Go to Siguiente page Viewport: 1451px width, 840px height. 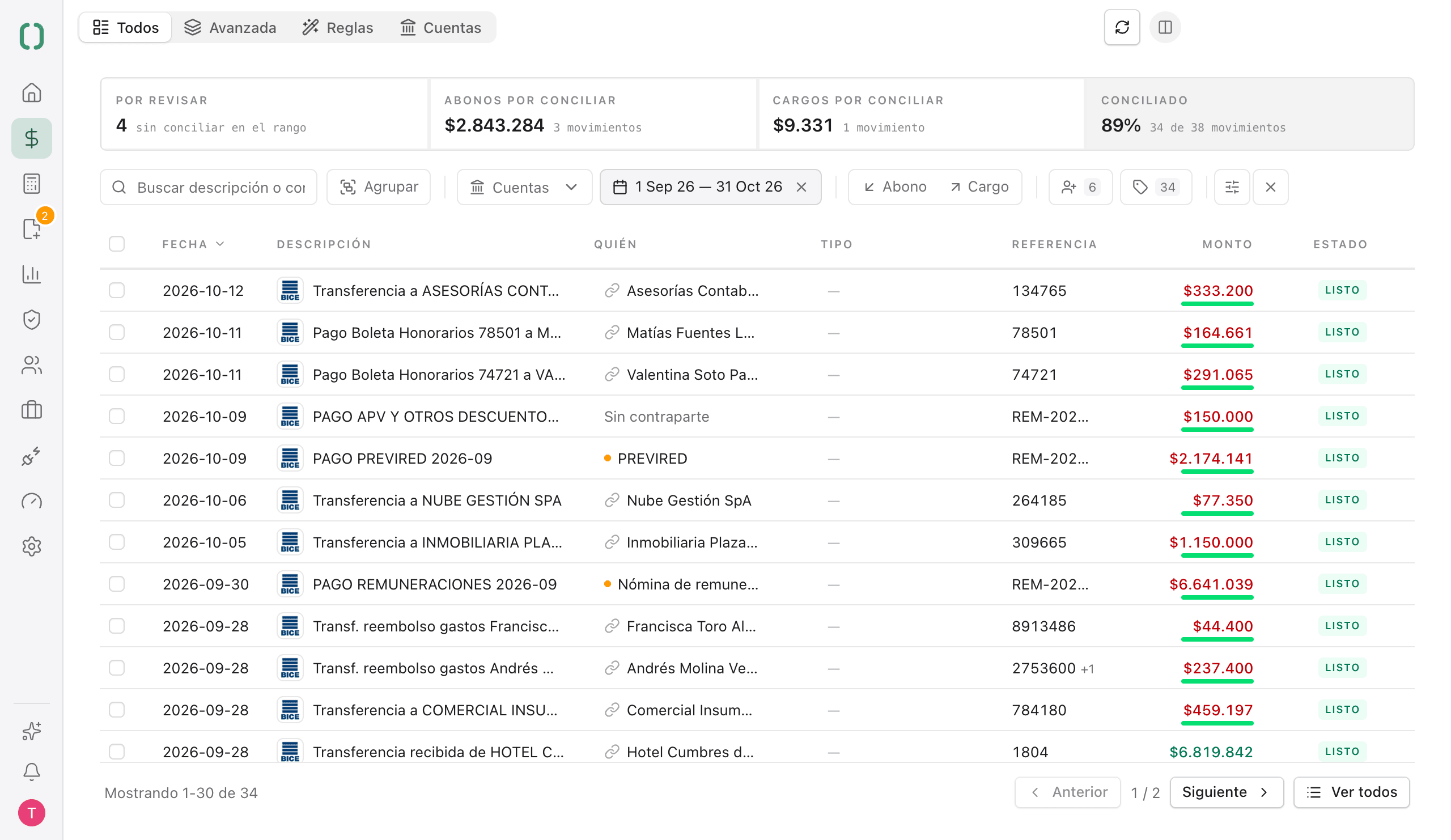[x=1227, y=792]
